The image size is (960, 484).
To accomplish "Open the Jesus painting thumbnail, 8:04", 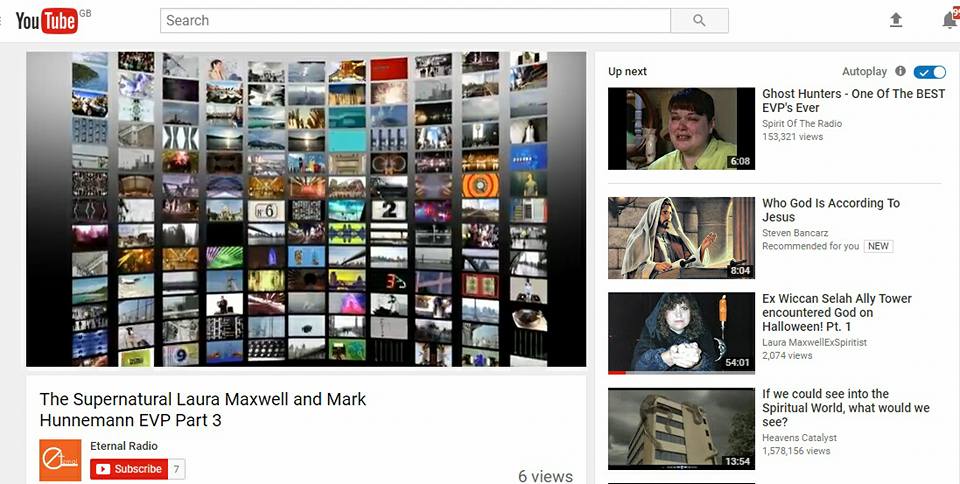I will pos(681,238).
